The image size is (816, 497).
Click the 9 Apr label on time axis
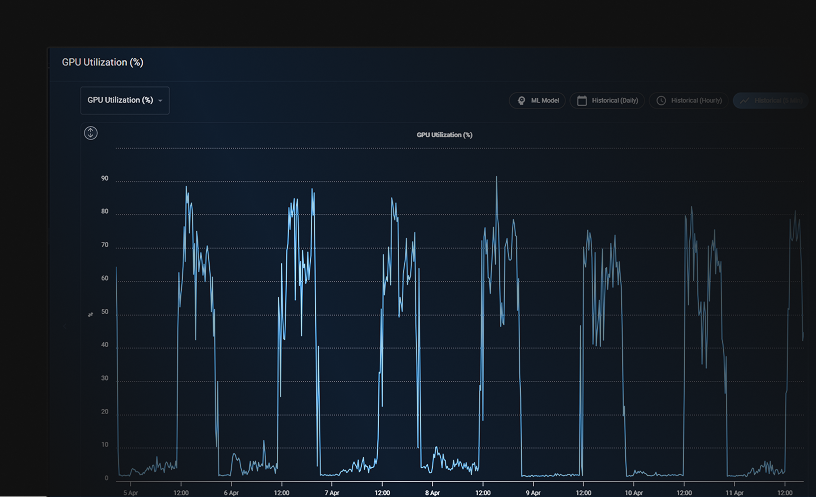[533, 492]
